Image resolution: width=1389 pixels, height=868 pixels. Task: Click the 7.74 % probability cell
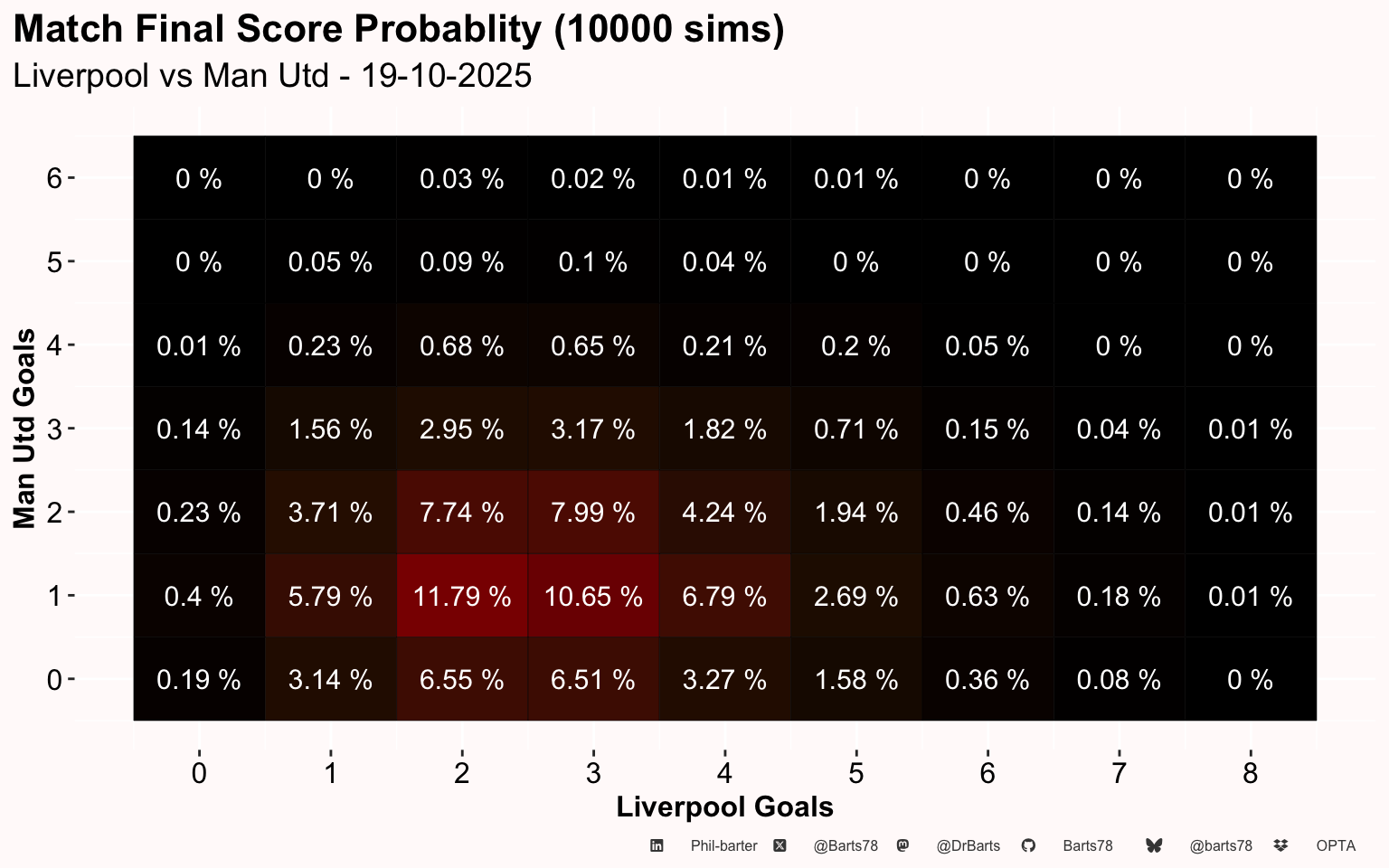[462, 513]
